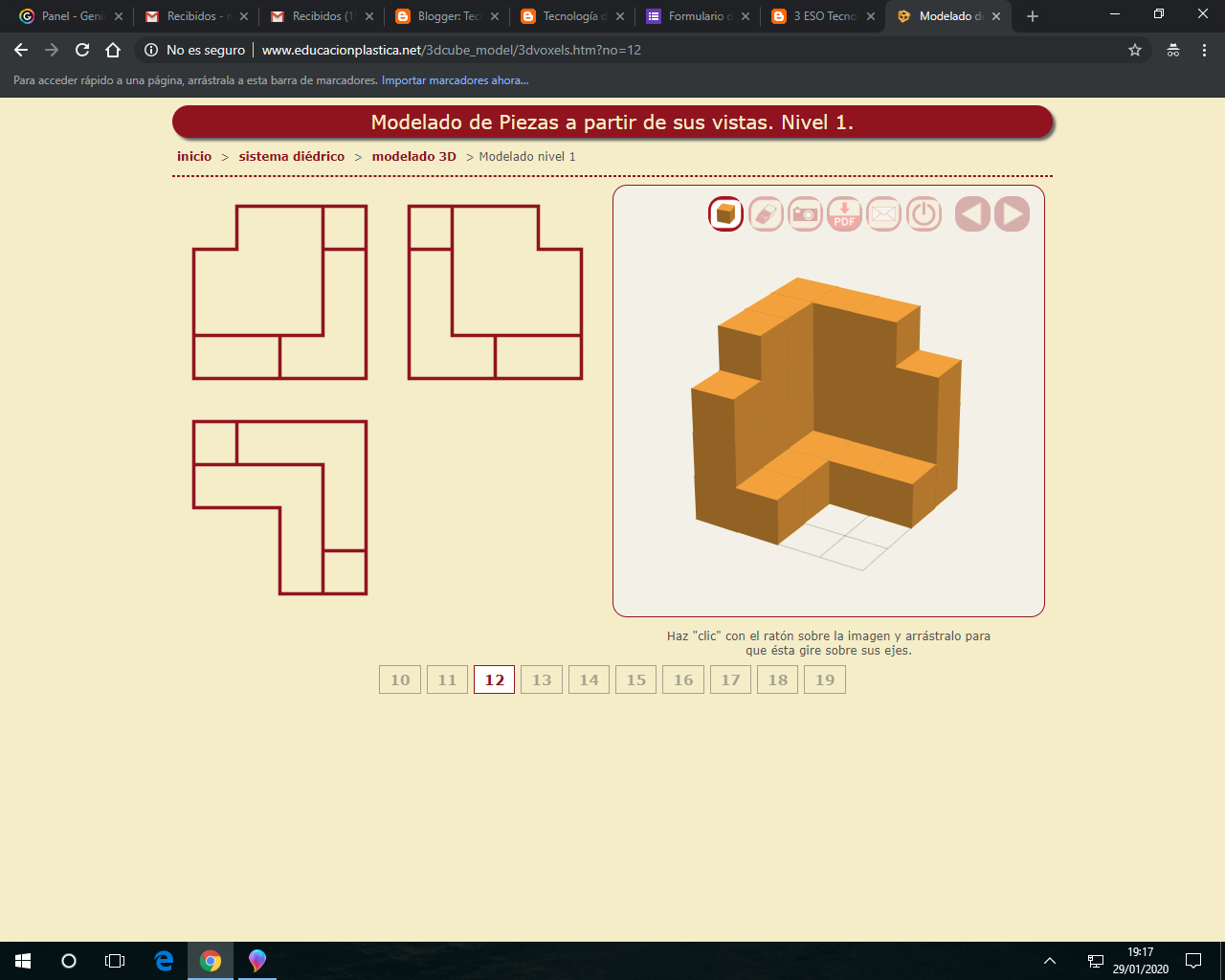The image size is (1225, 980).
Task: Click the address bar URL
Action: [x=452, y=50]
